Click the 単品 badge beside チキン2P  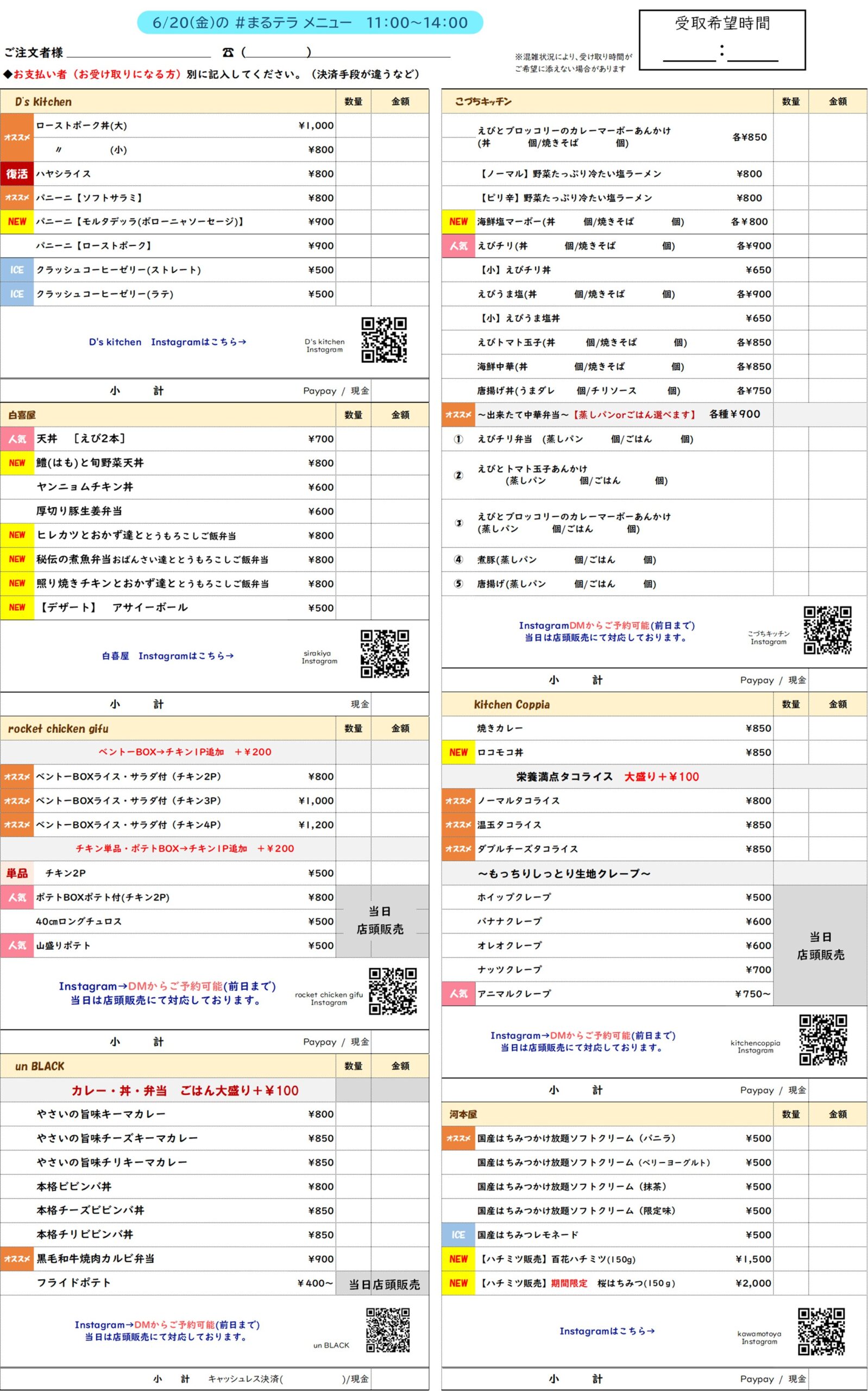point(17,873)
